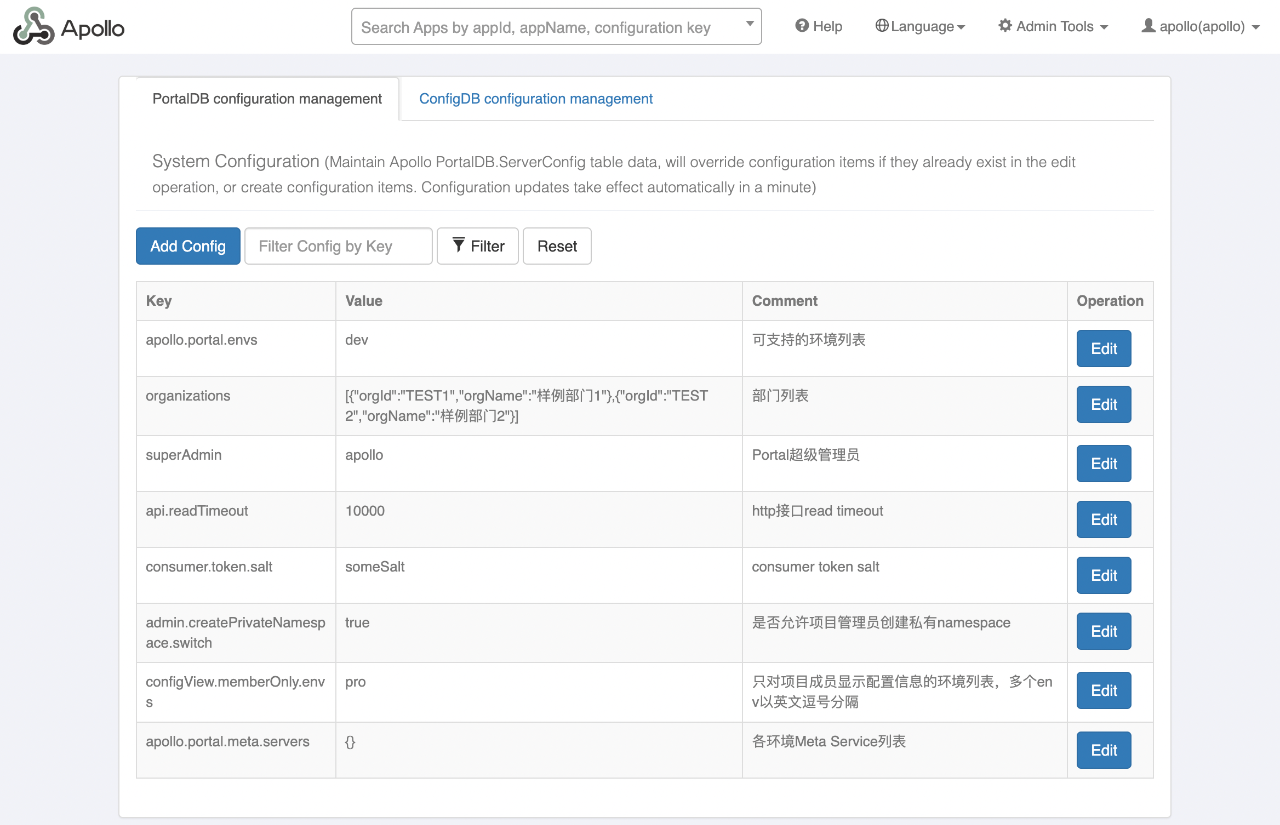1280x825 pixels.
Task: Click the value 'someSalt'
Action: tap(375, 567)
